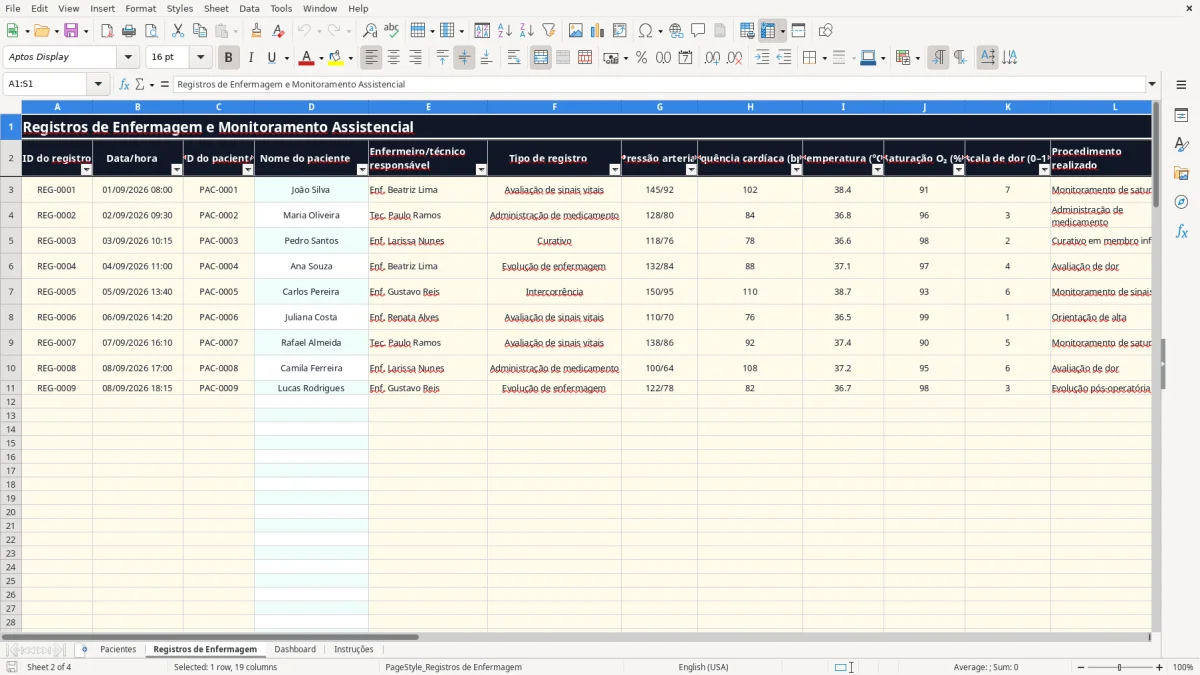
Task: Switch to the Pacientes sheet tab
Action: click(x=118, y=650)
